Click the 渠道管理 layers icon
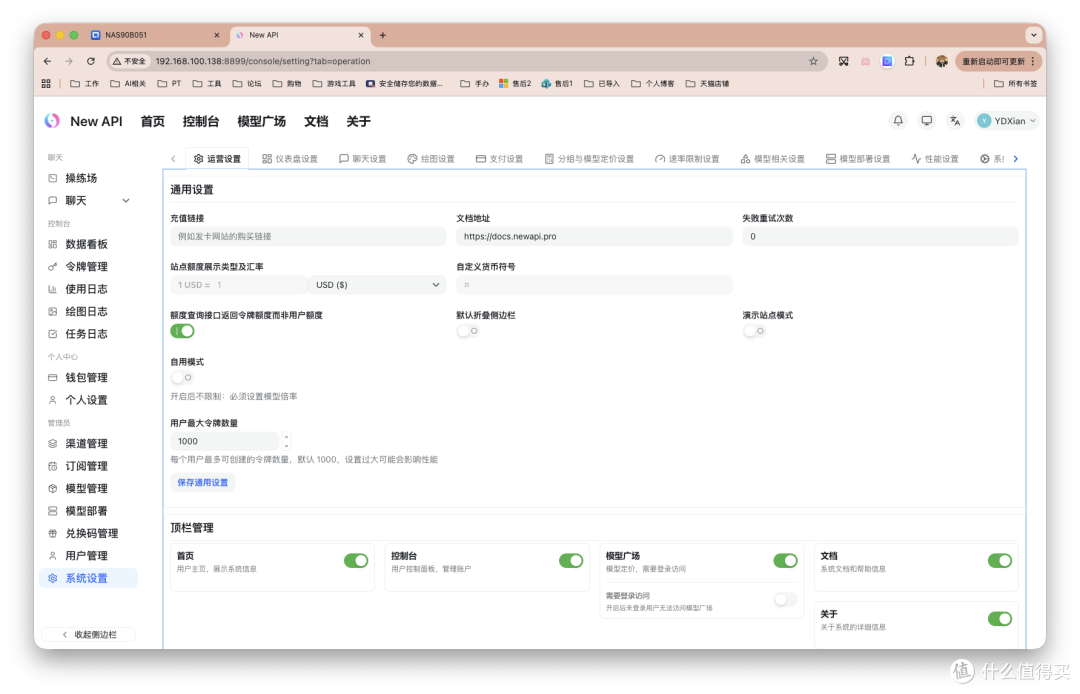This screenshot has width=1080, height=694. pos(52,443)
